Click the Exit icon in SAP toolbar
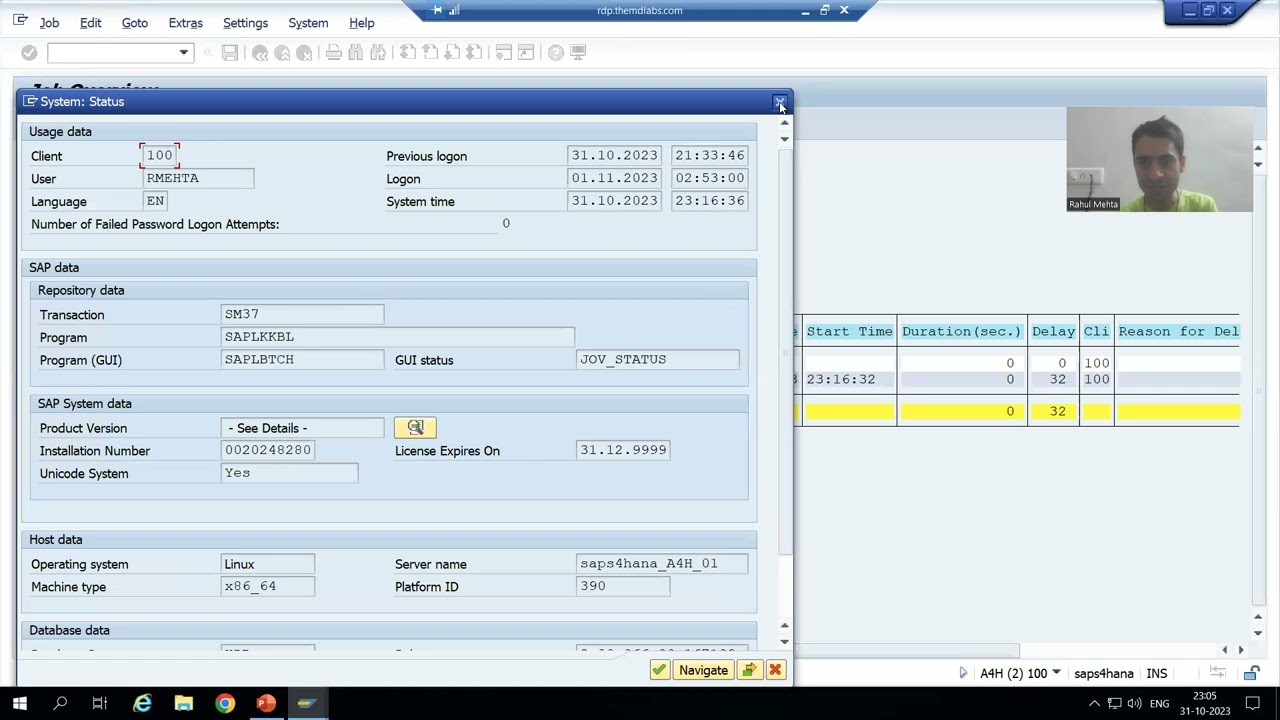The width and height of the screenshot is (1280, 720). coord(282,52)
